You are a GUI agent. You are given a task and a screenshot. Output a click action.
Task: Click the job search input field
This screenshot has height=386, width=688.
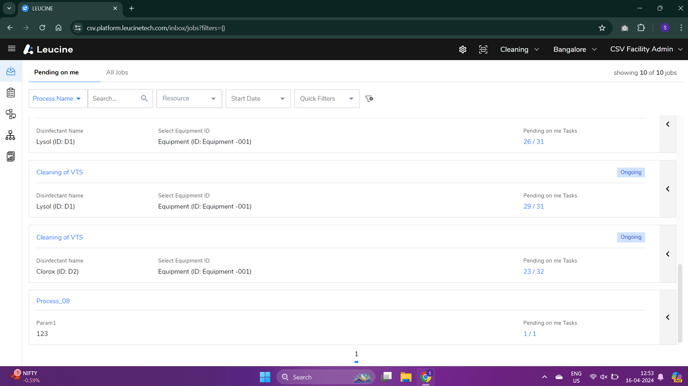[116, 99]
